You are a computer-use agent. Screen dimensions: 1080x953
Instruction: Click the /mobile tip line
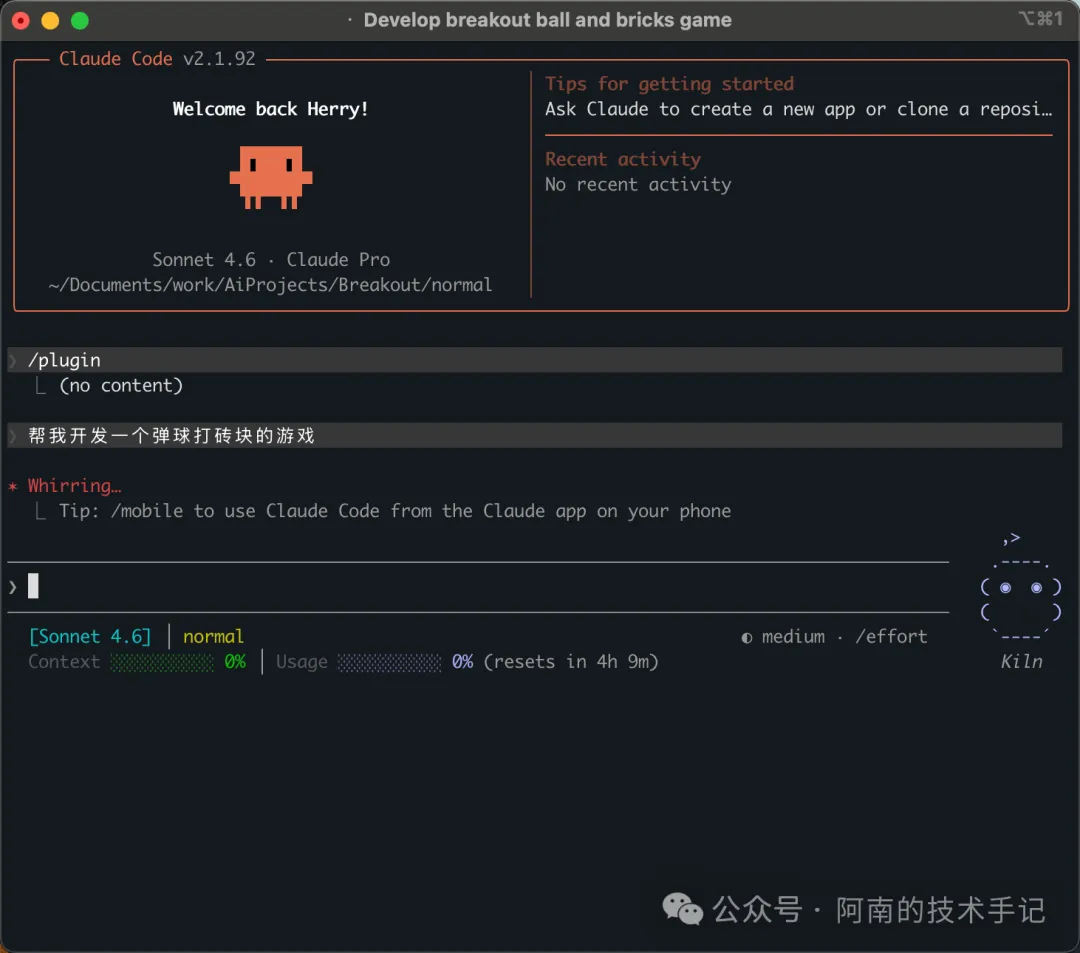coord(395,511)
